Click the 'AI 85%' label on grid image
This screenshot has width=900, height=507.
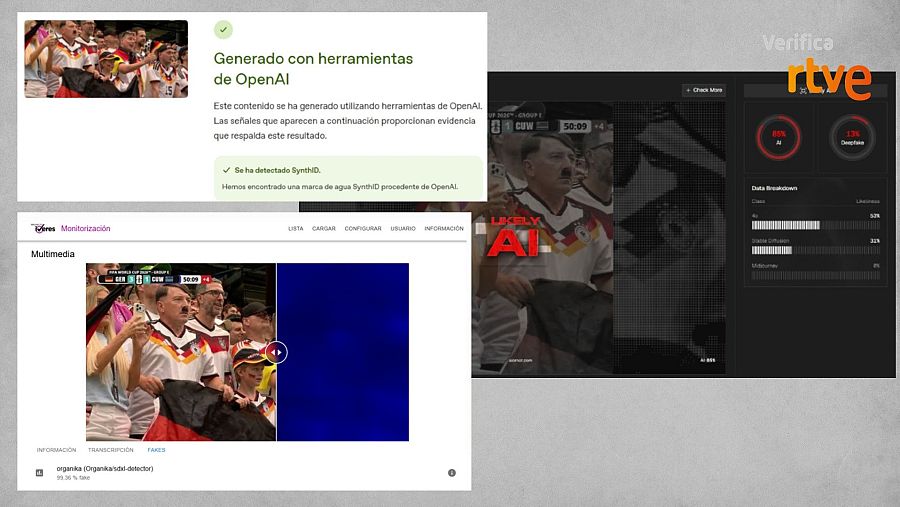[708, 360]
